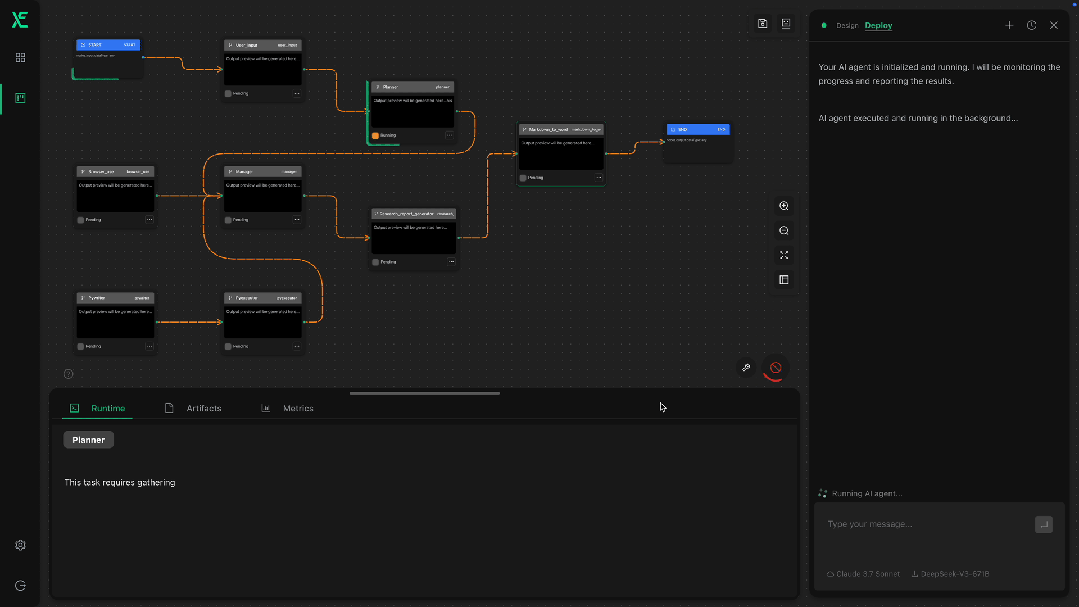Open the dashboard grid icon in the sidebar
This screenshot has width=1079, height=607.
click(x=20, y=58)
